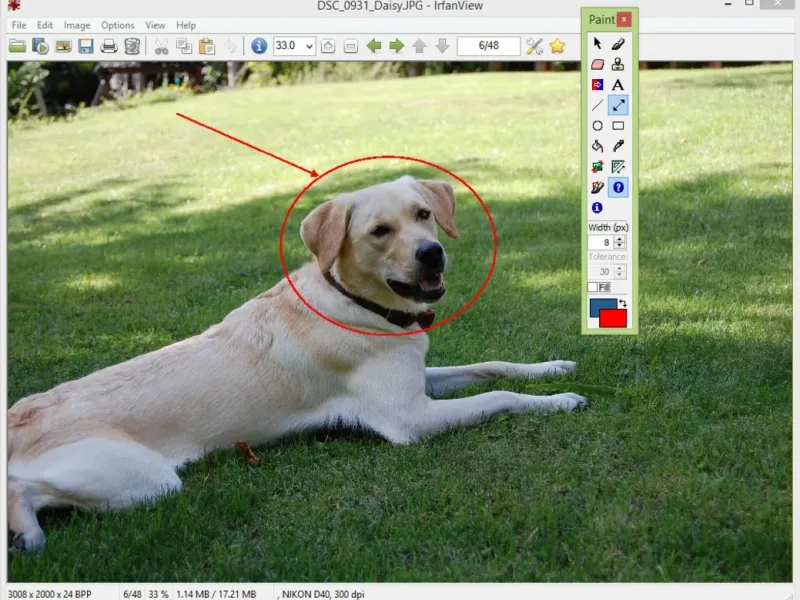
Task: Select the measure tool in Paint panel
Action: click(618, 167)
